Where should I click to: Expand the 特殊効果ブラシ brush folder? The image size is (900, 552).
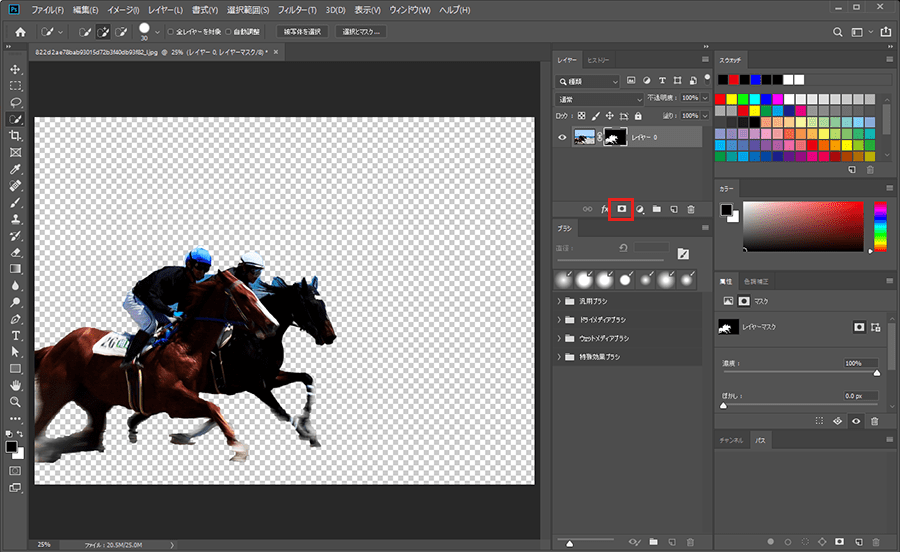[x=559, y=356]
